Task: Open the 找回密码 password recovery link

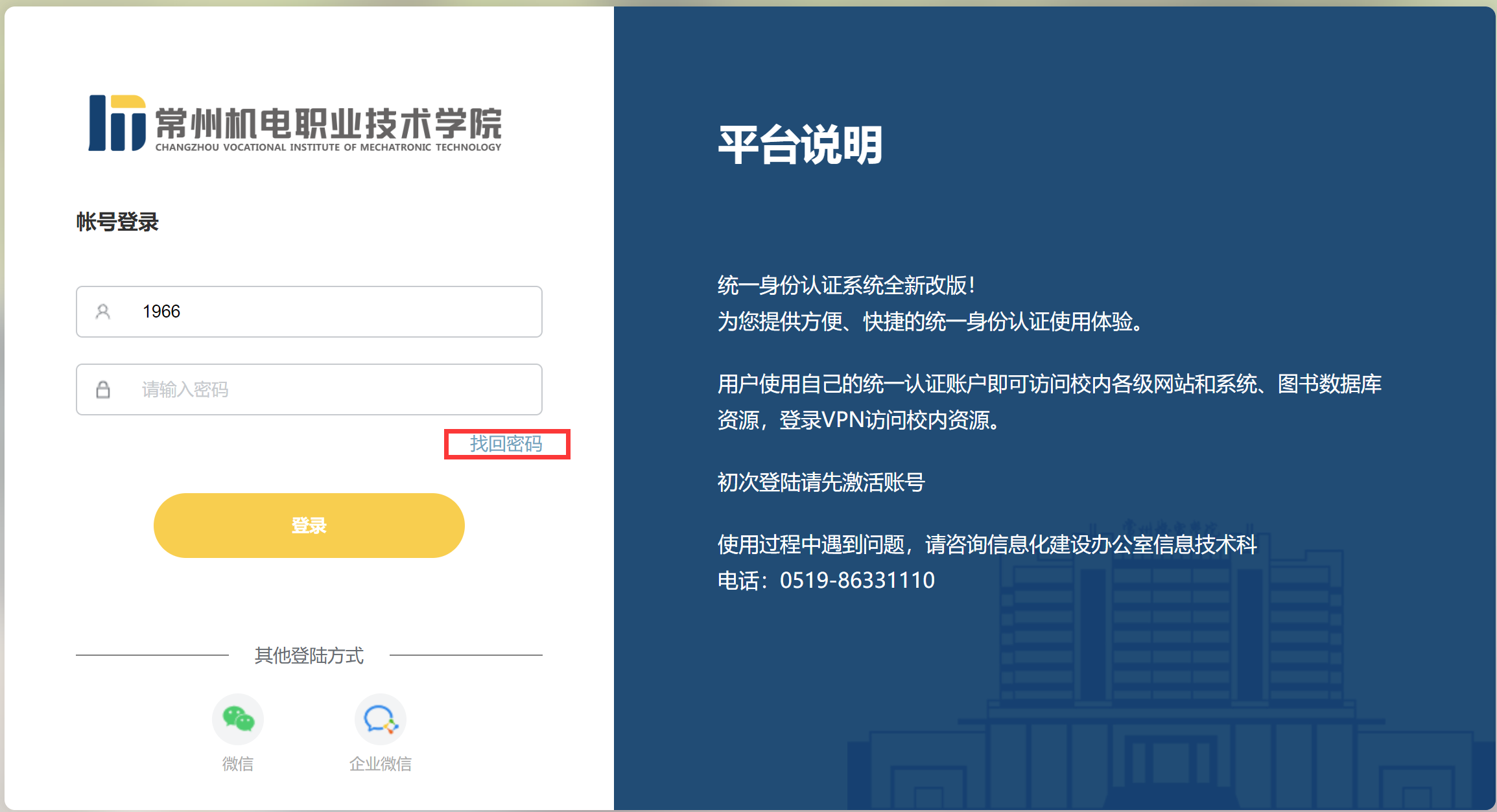Action: [x=506, y=444]
